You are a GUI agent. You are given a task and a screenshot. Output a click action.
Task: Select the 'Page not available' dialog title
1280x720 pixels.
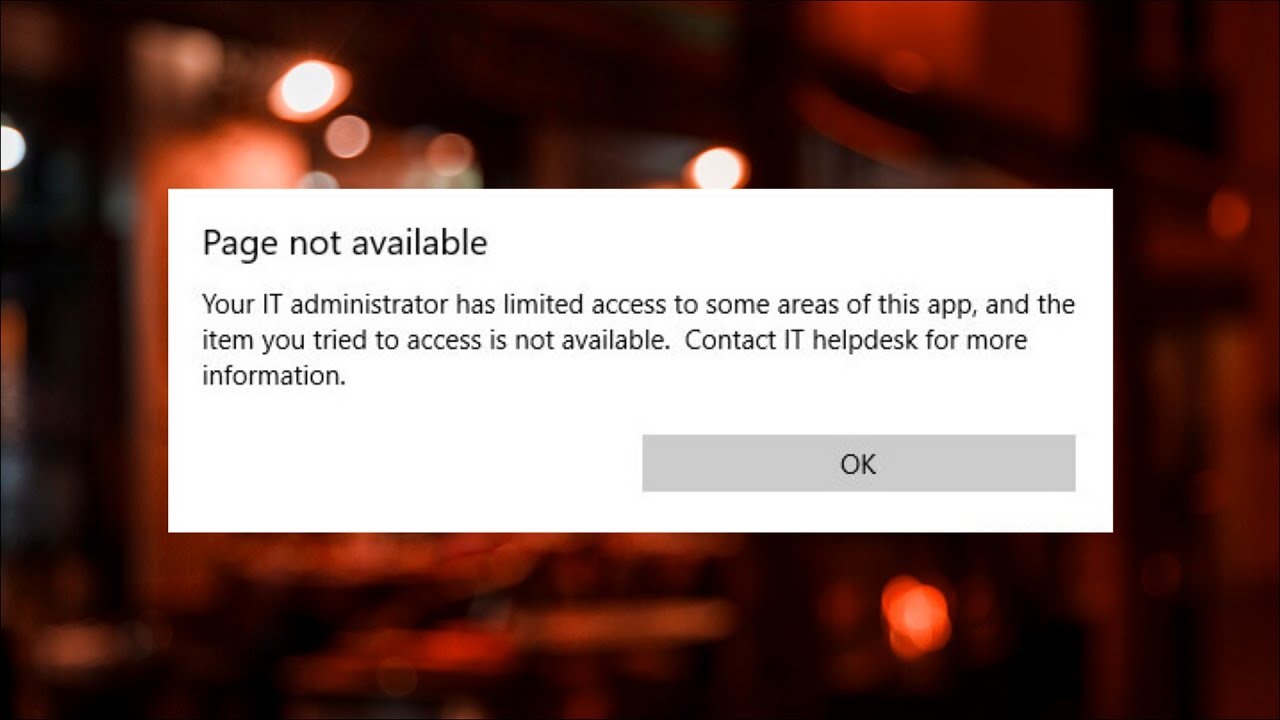pyautogui.click(x=345, y=243)
